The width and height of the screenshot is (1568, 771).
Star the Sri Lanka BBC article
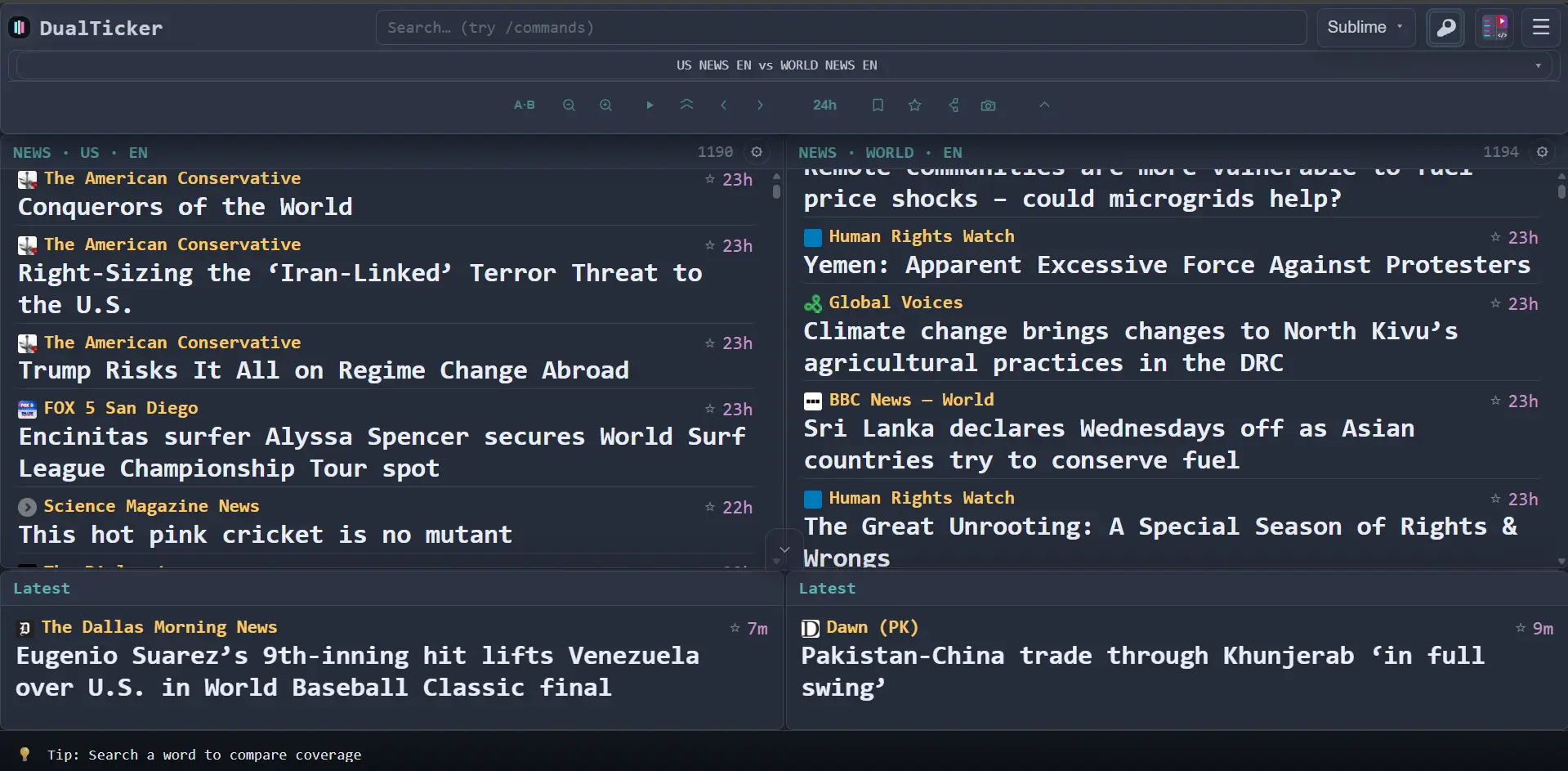(1495, 401)
